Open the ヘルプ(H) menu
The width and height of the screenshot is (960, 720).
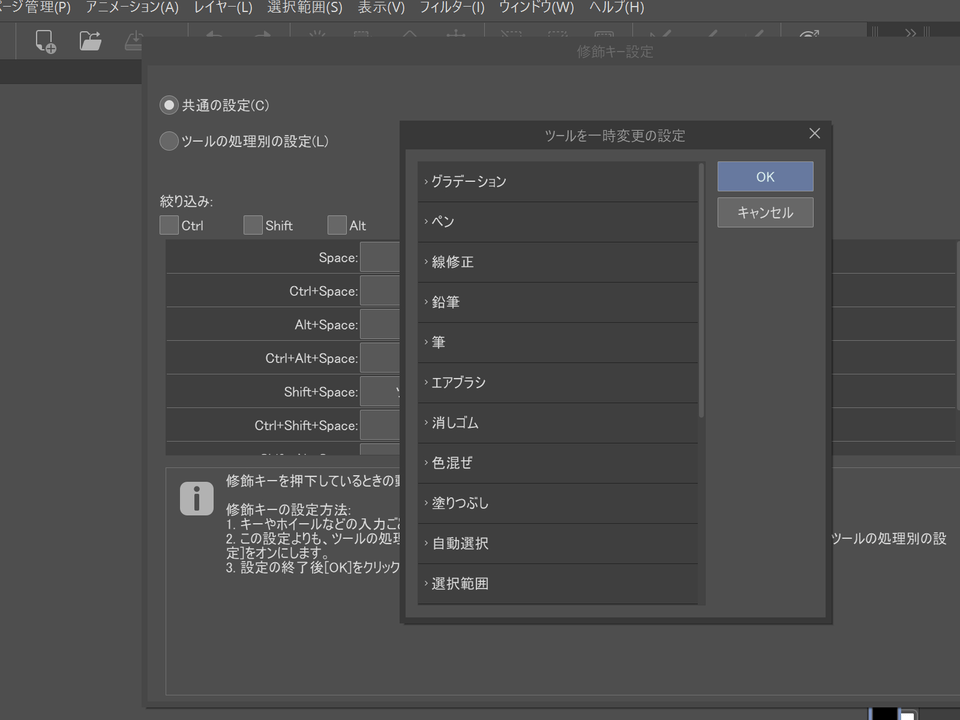(617, 7)
